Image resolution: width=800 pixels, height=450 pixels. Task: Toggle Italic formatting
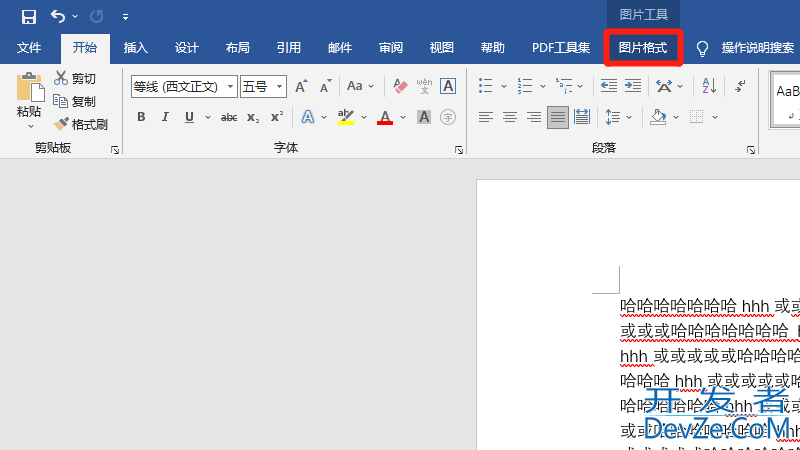[x=165, y=117]
